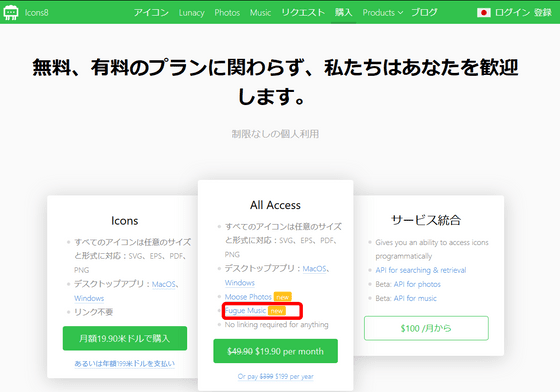Open the API for photos link

pyautogui.click(x=417, y=284)
